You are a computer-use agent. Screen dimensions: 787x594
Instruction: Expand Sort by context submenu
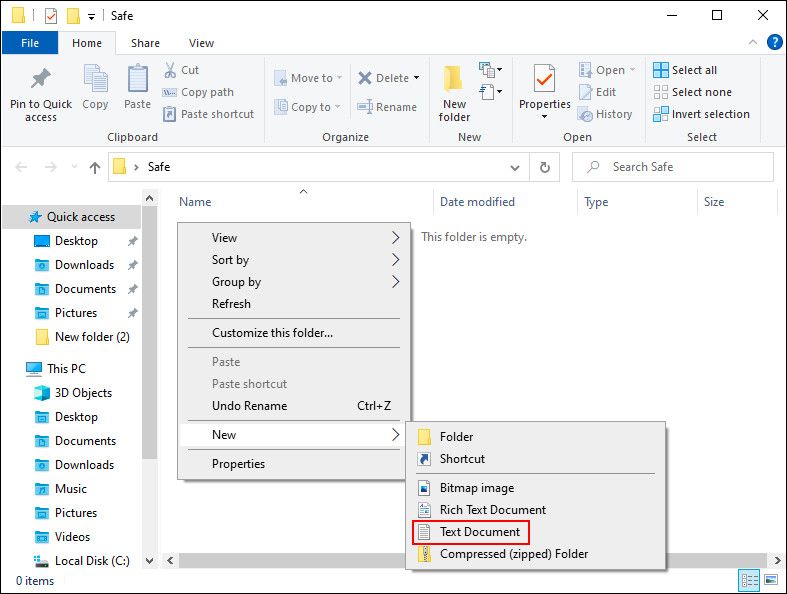[x=294, y=260]
